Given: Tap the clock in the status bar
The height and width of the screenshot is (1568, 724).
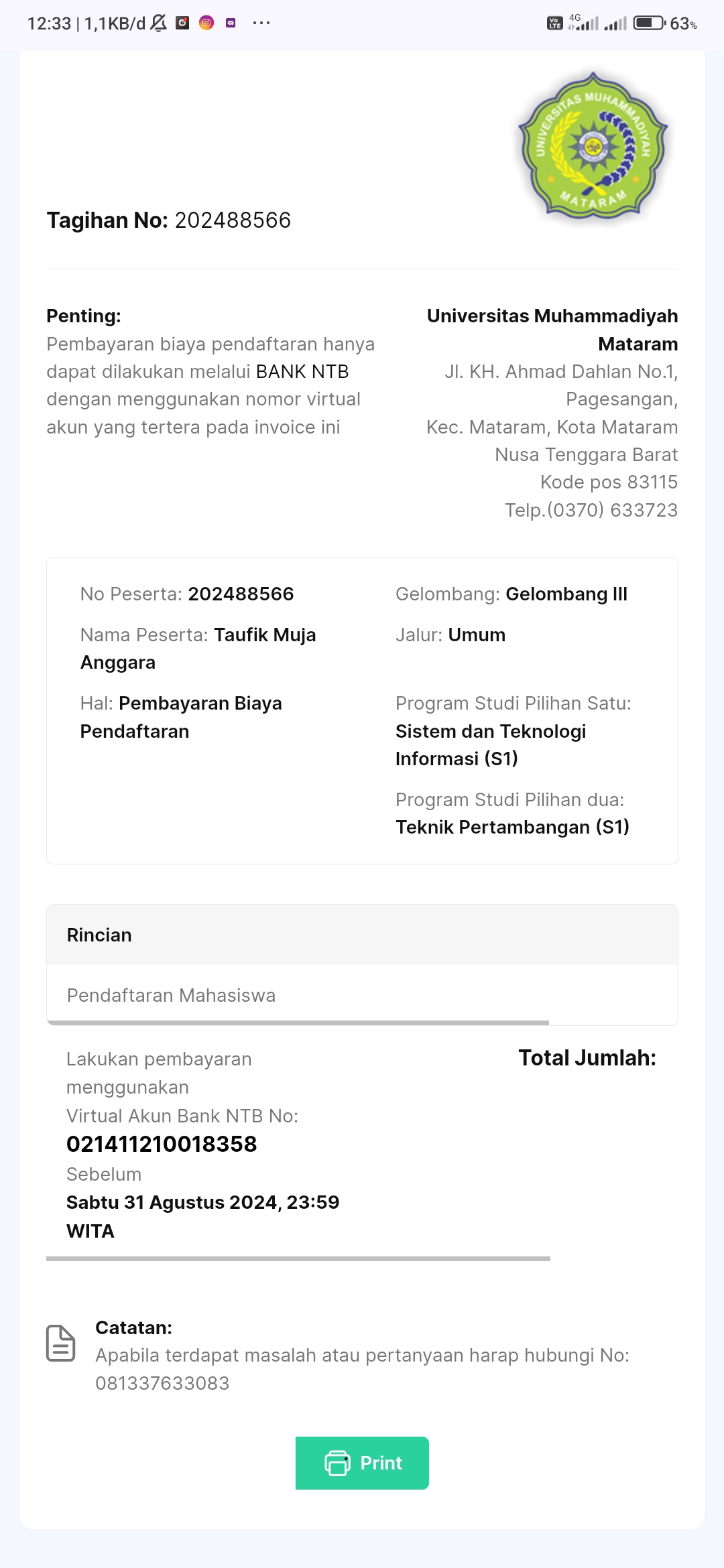Looking at the screenshot, I should tap(49, 23).
